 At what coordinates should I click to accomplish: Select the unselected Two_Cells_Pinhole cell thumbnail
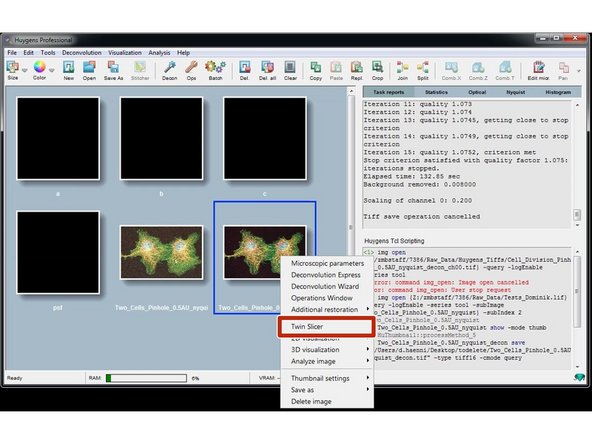(x=162, y=252)
